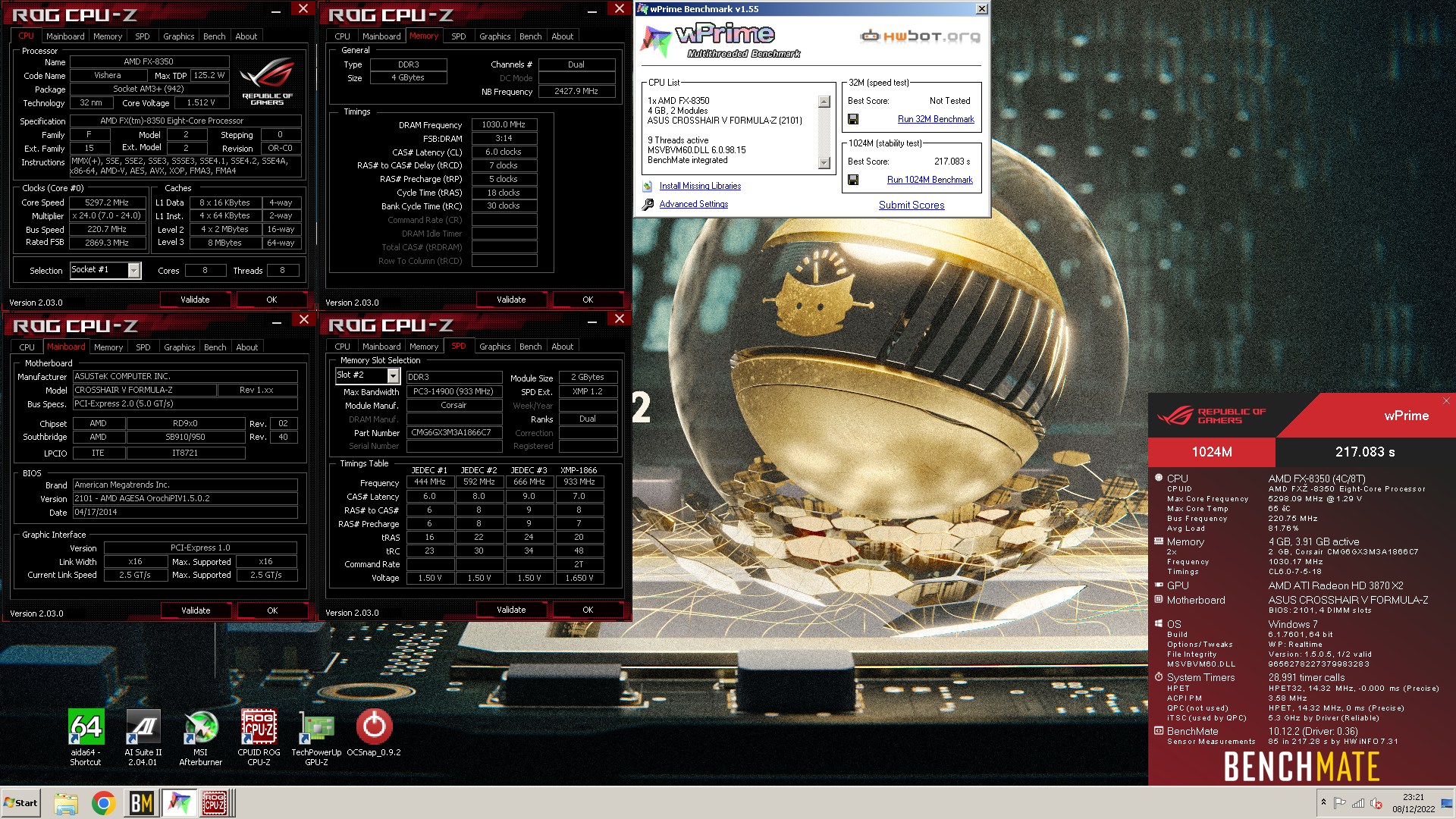Open Graphics tab in the Memory window

pyautogui.click(x=495, y=36)
